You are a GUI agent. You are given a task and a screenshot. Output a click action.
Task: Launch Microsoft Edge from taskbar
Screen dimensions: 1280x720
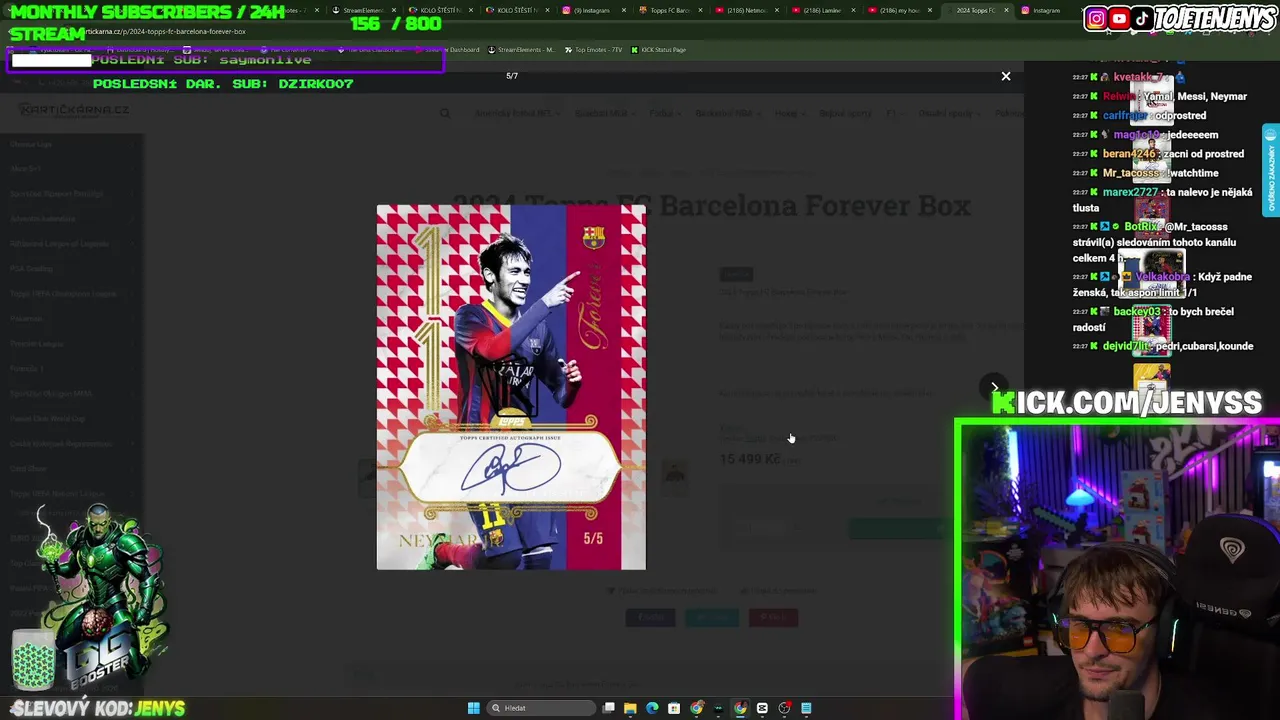(652, 708)
